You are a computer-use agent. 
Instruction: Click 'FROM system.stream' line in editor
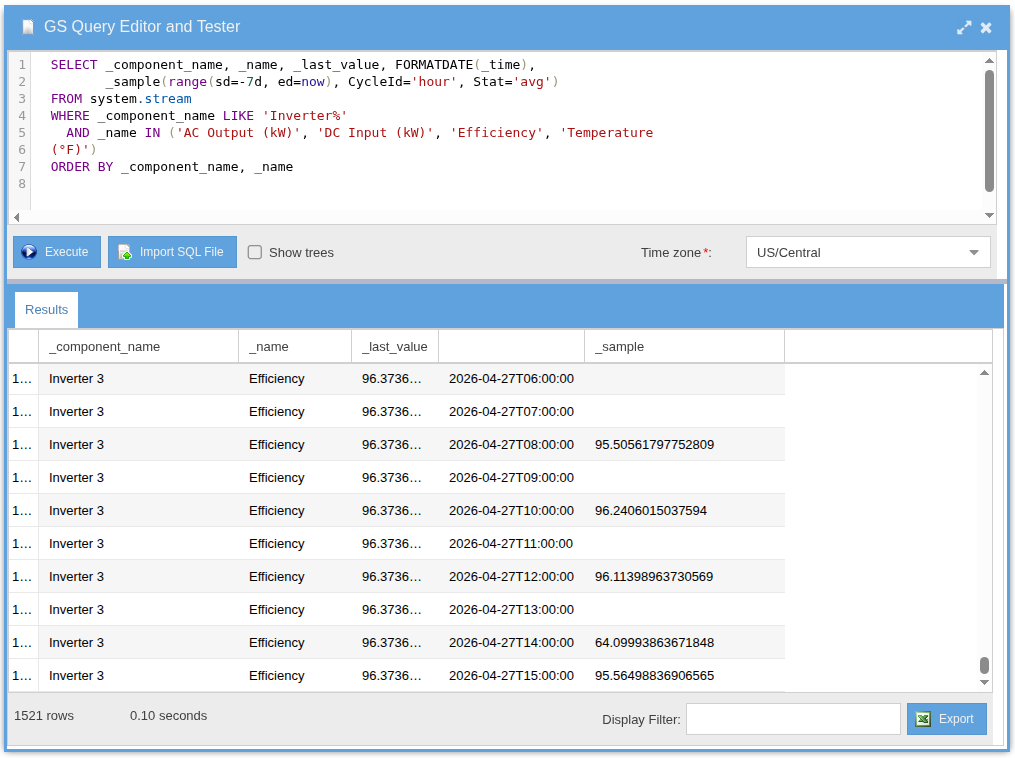[x=121, y=99]
